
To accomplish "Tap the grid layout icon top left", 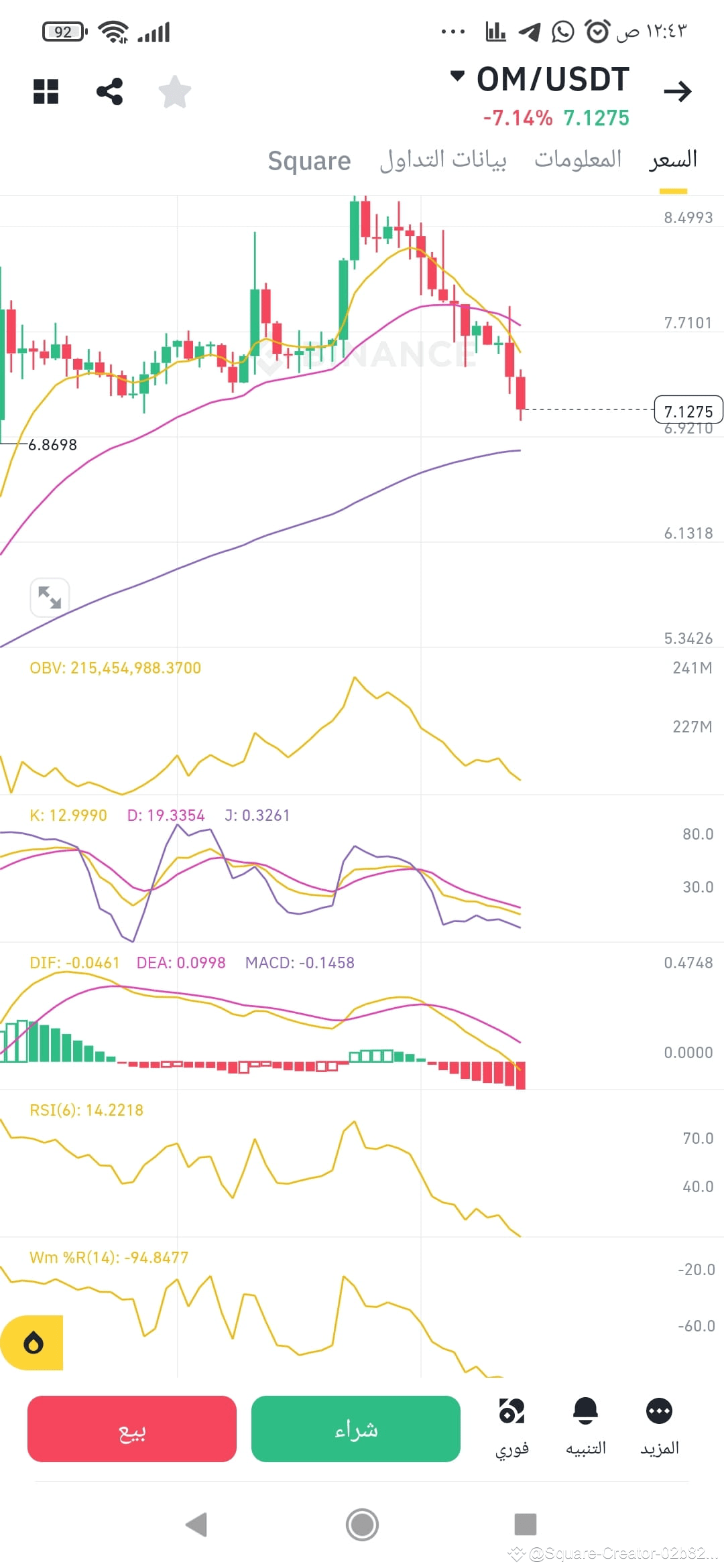I will 46,92.
